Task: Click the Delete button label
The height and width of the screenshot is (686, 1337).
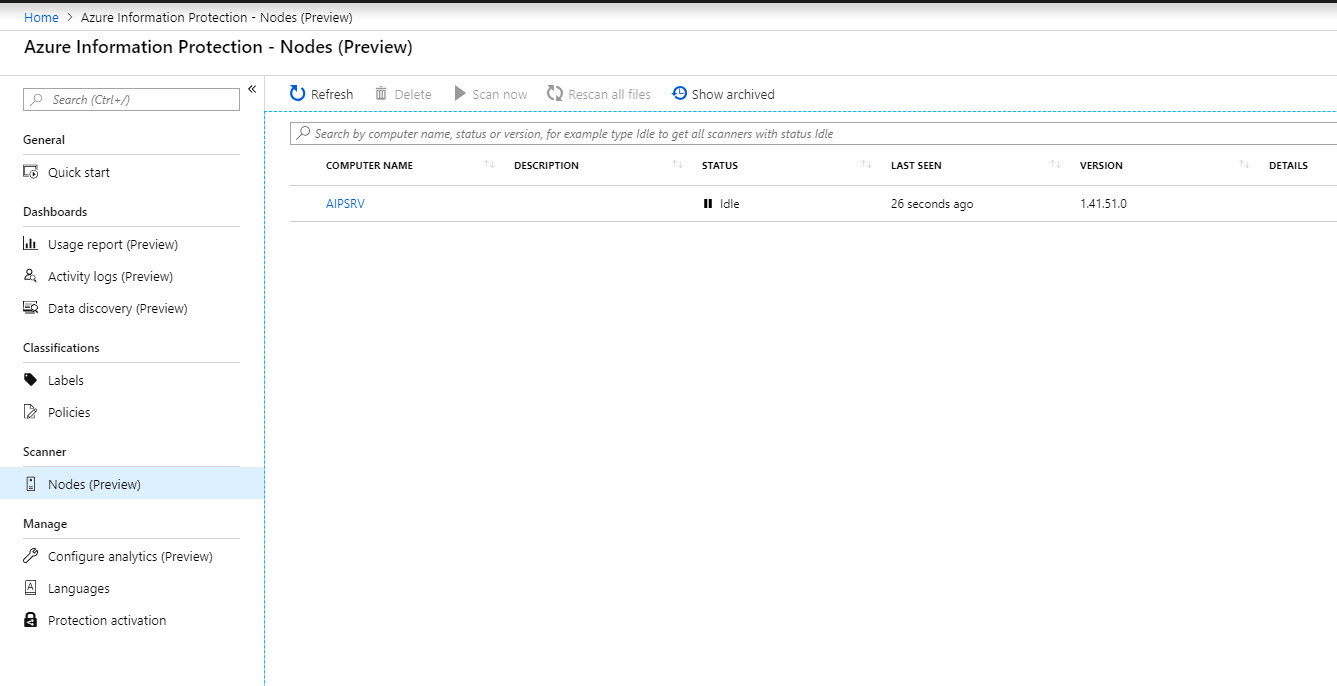Action: point(413,94)
